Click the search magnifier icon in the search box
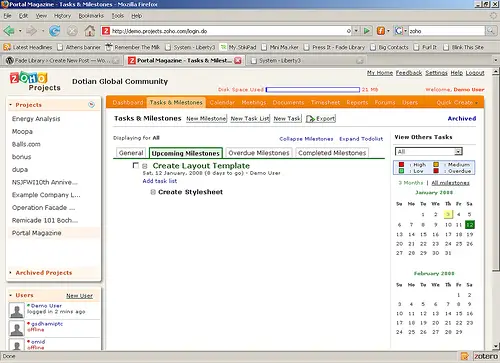500x363 pixels. (x=490, y=31)
